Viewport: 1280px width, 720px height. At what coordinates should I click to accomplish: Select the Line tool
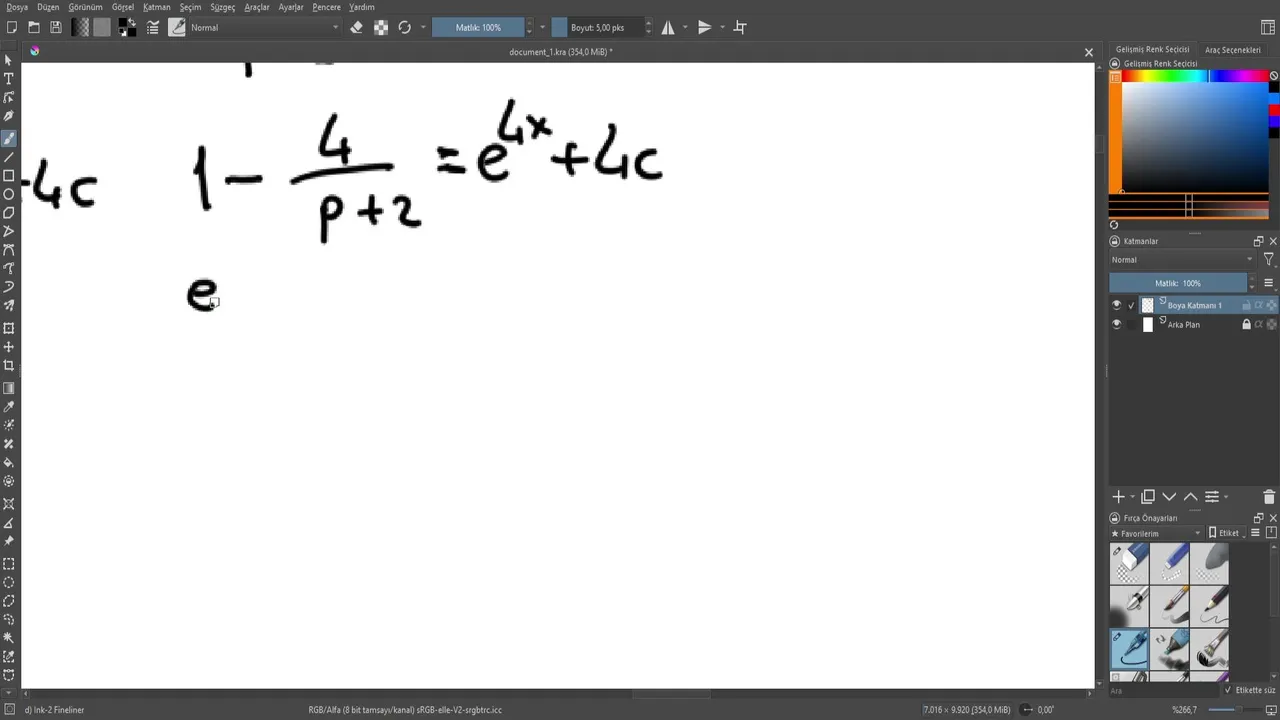coord(9,157)
